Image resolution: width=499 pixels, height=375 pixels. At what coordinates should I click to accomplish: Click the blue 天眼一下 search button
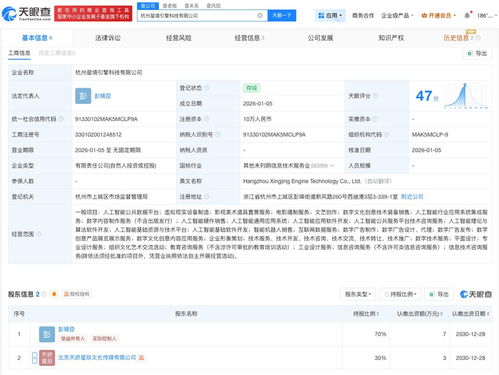(x=282, y=15)
